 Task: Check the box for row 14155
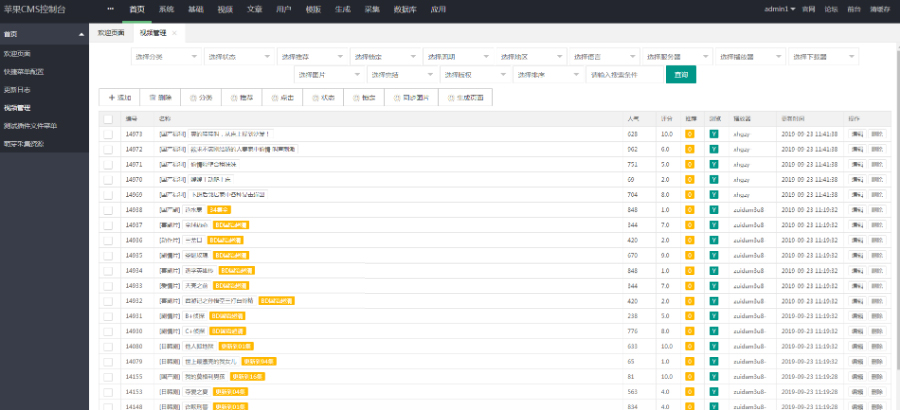(x=108, y=377)
